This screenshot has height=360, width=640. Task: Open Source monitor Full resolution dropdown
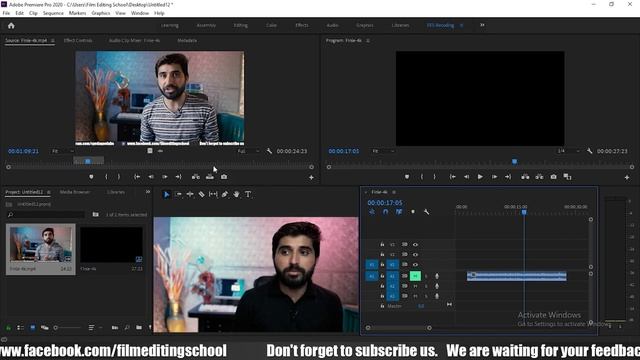248,151
